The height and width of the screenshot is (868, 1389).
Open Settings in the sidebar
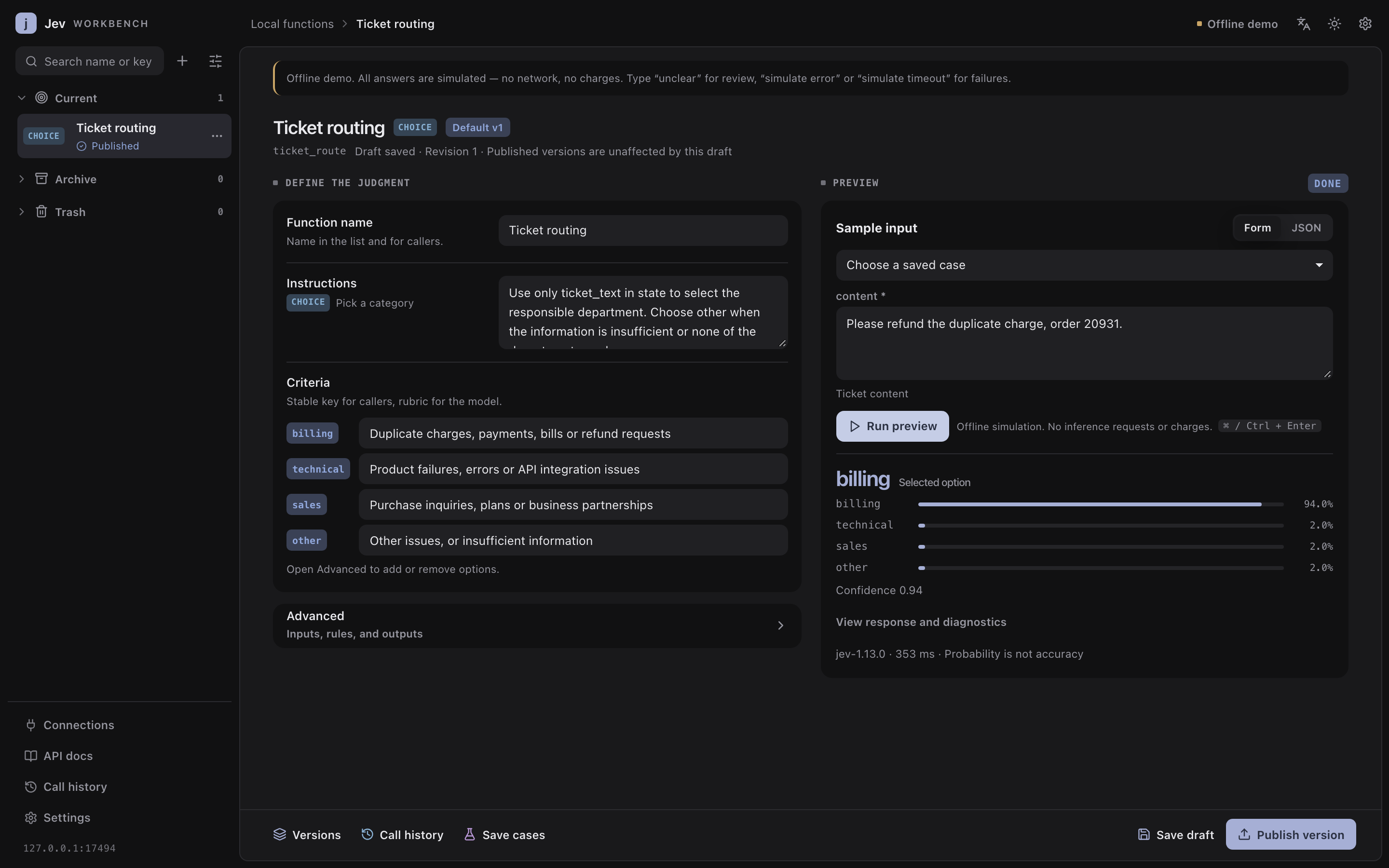click(x=57, y=817)
